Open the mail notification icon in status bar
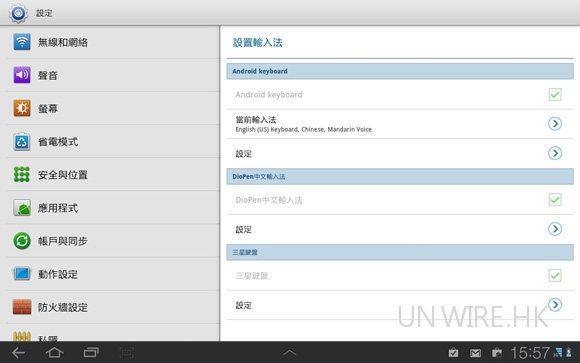 [475, 353]
